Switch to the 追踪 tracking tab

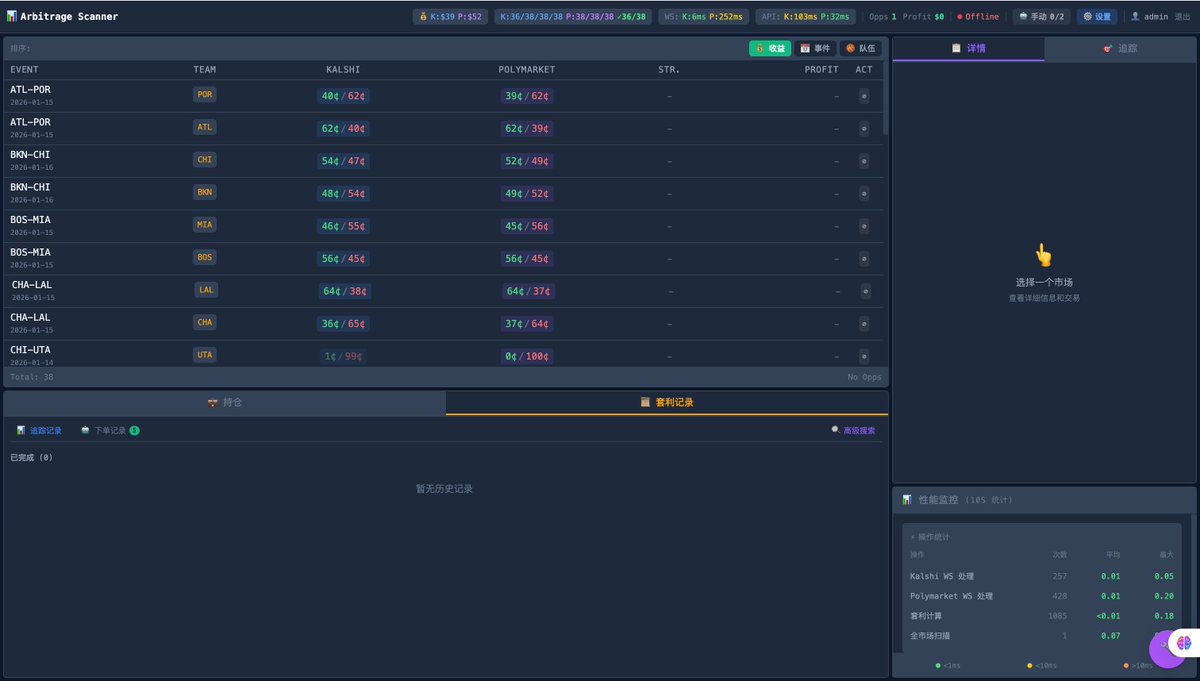(x=1120, y=48)
